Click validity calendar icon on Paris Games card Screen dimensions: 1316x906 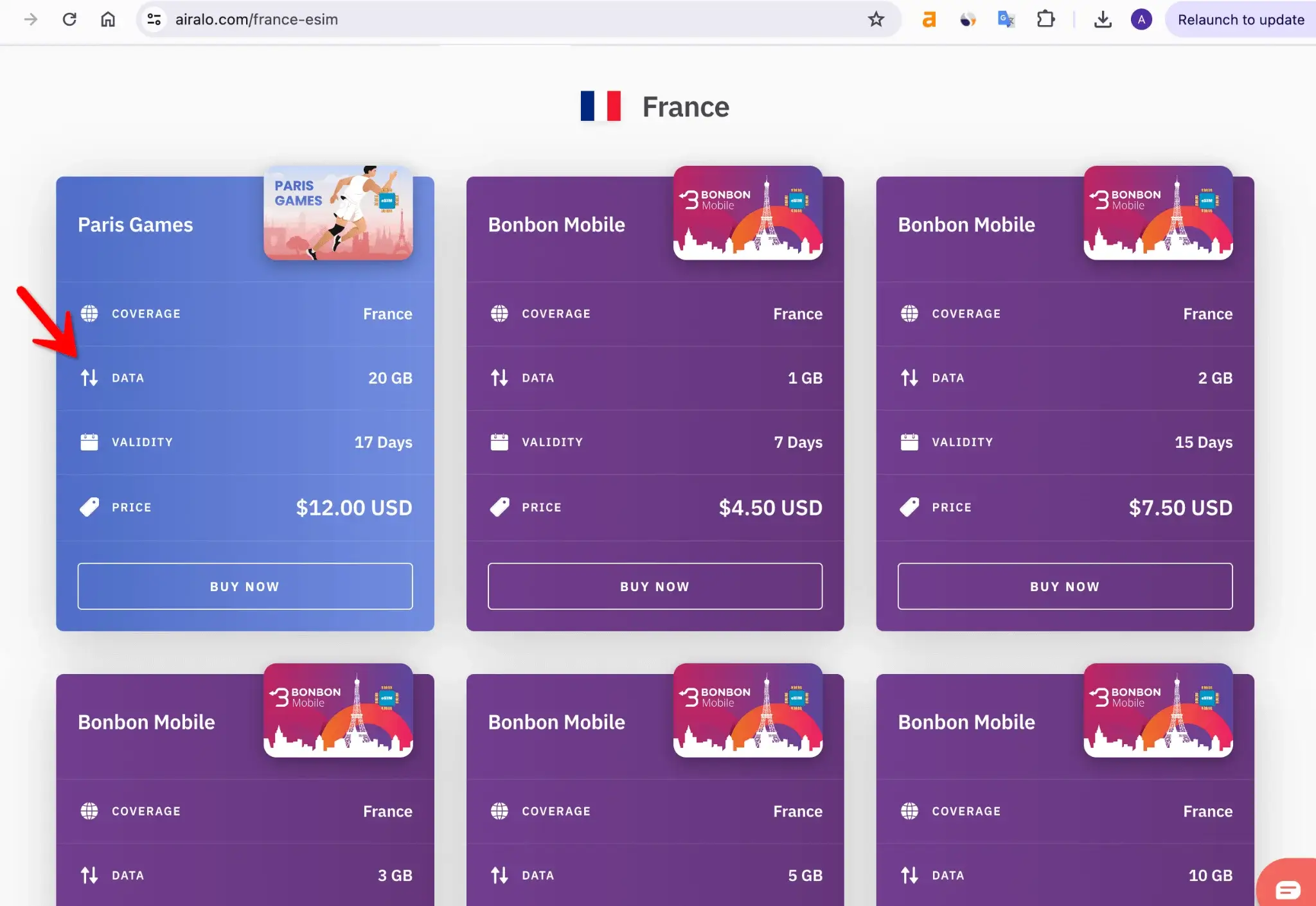[x=89, y=442]
